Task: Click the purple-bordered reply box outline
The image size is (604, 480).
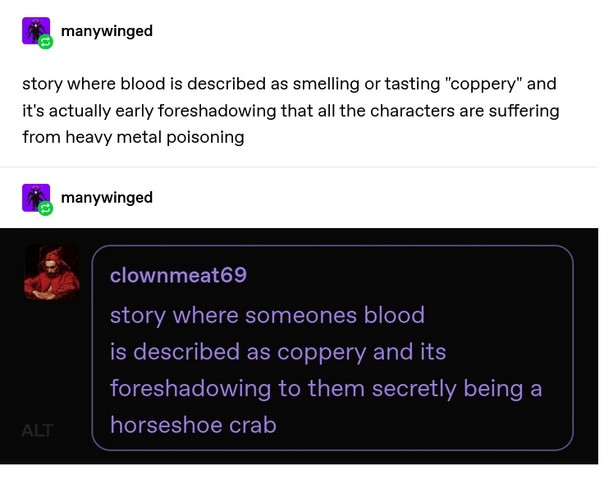Action: (332, 348)
